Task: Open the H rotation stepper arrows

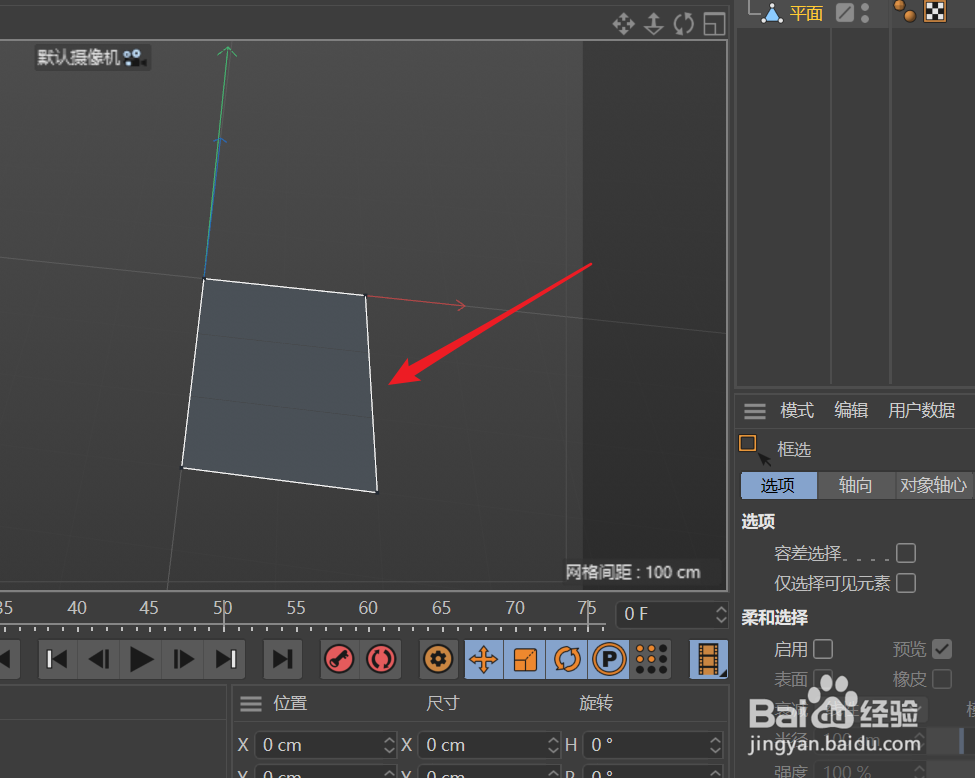Action: coord(714,745)
